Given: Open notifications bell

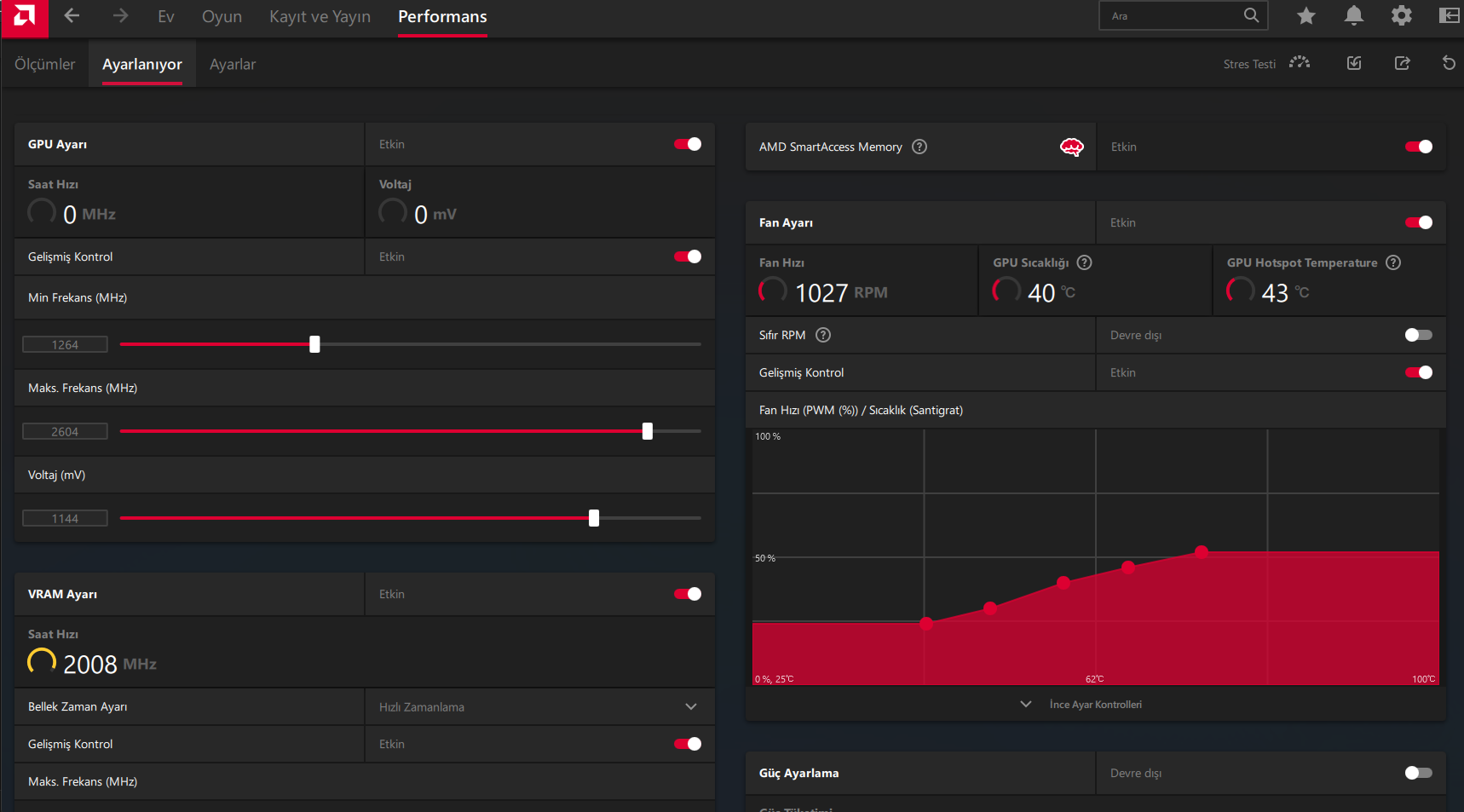Looking at the screenshot, I should [x=1354, y=15].
